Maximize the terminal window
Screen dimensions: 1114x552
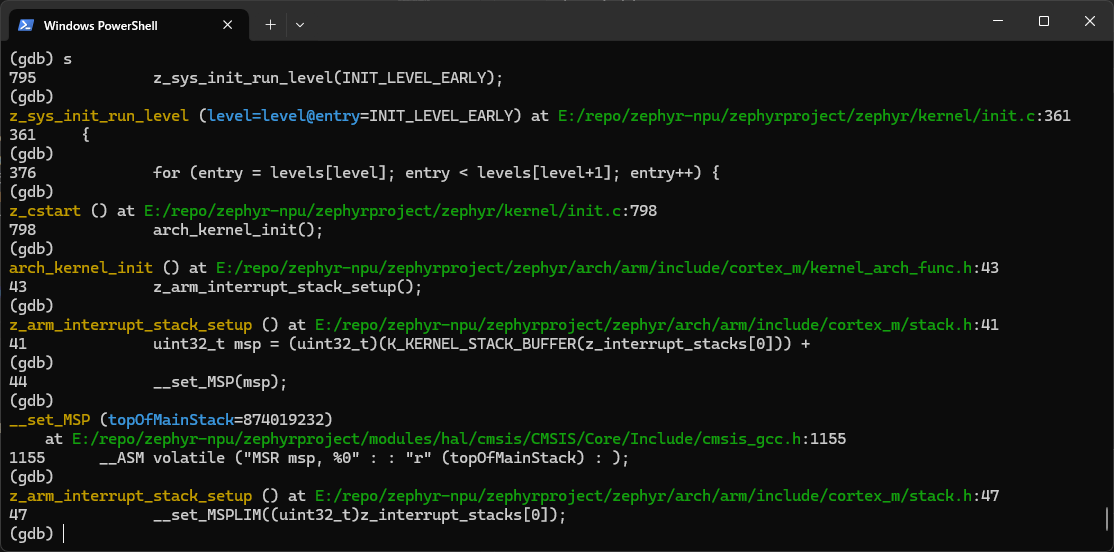click(x=1044, y=21)
